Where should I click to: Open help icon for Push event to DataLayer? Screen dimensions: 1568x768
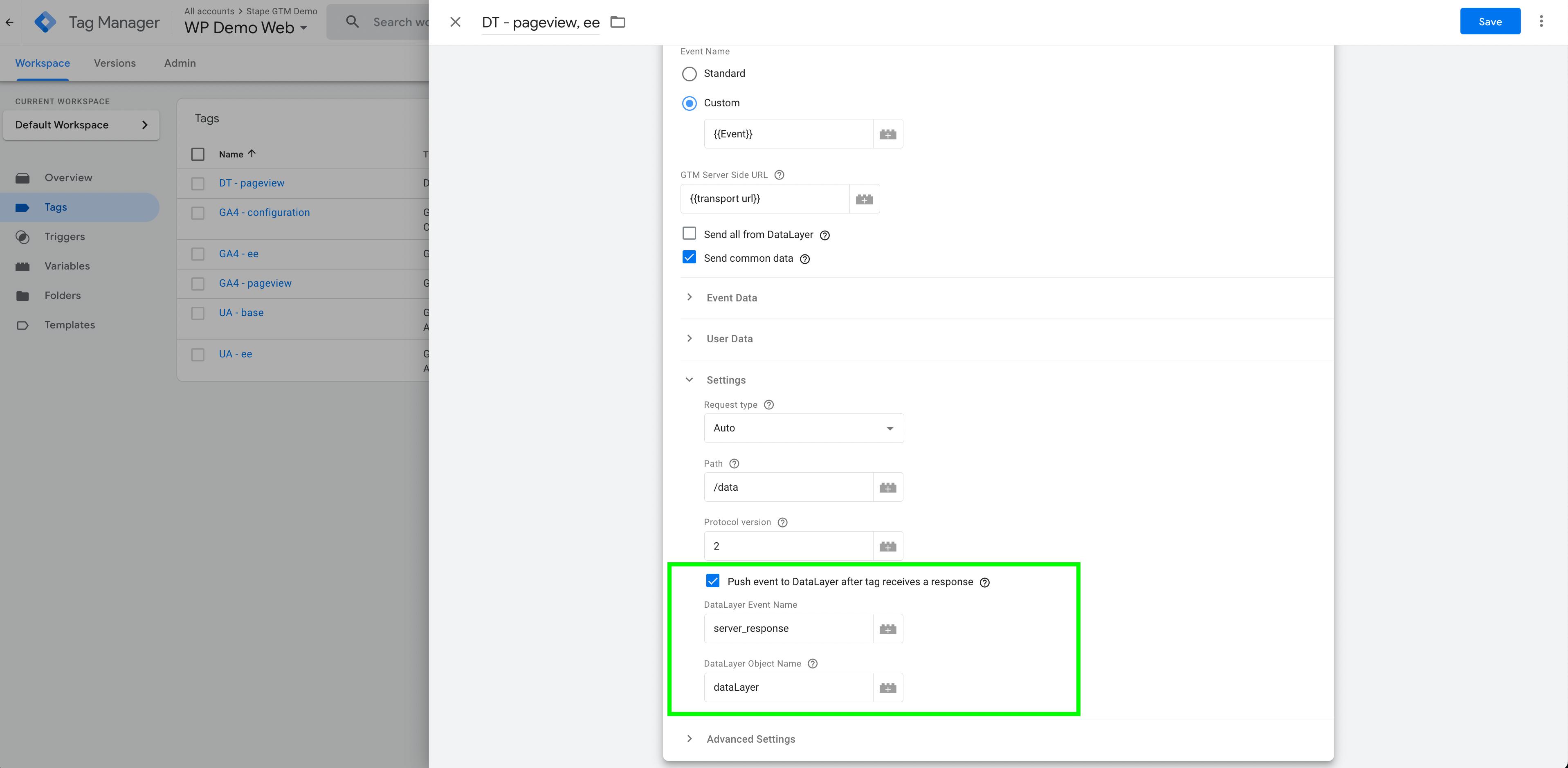[984, 583]
